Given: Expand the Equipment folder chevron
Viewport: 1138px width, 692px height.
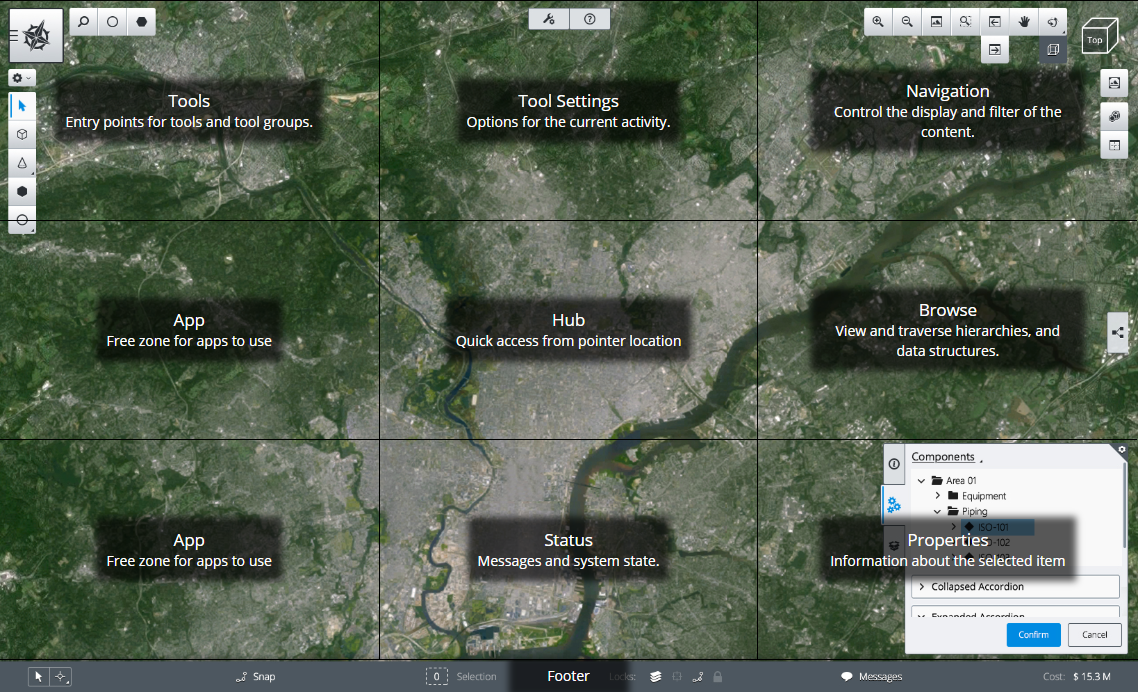Looking at the screenshot, I should point(938,496).
